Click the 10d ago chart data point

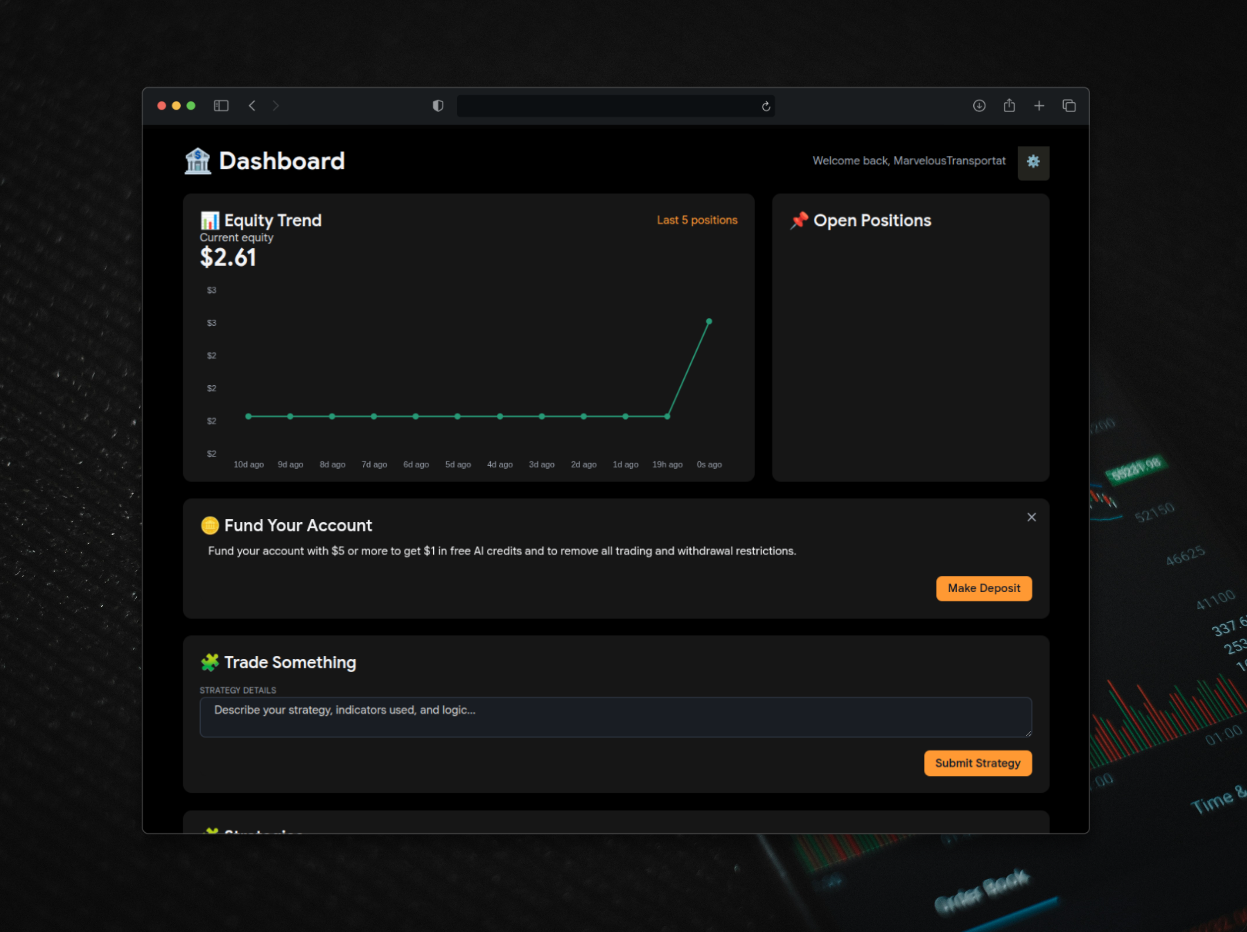[x=248, y=416]
